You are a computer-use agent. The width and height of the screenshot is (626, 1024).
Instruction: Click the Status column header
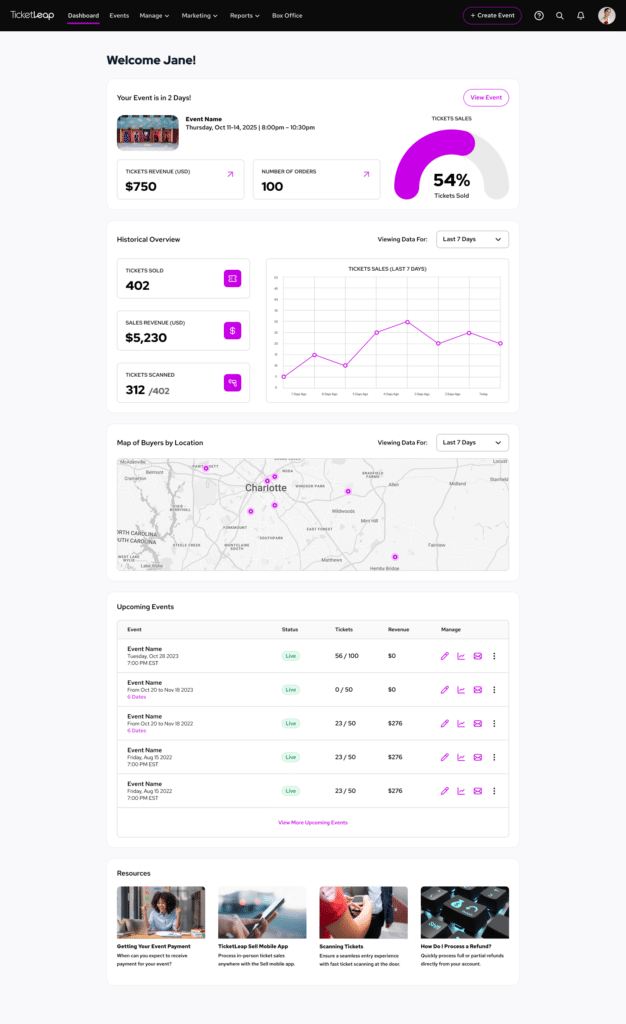[290, 630]
